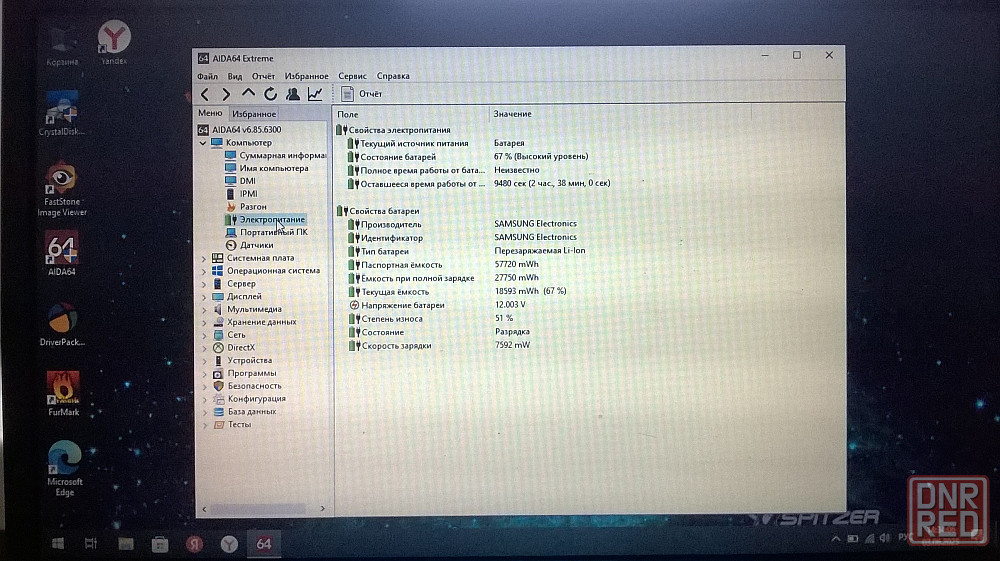This screenshot has width=1000, height=561.
Task: Select the Степень износа row
Action: [x=430, y=318]
